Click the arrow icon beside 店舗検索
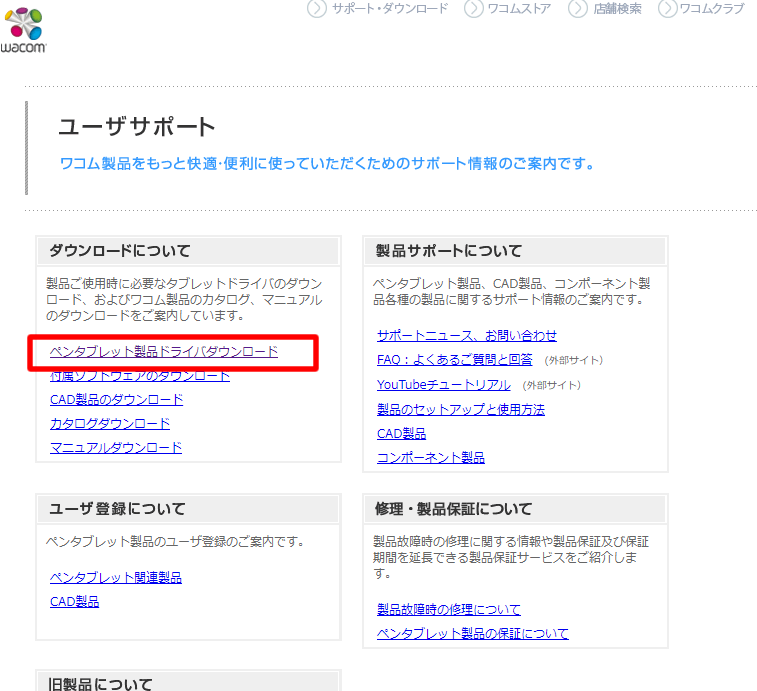This screenshot has width=757, height=691. click(578, 8)
